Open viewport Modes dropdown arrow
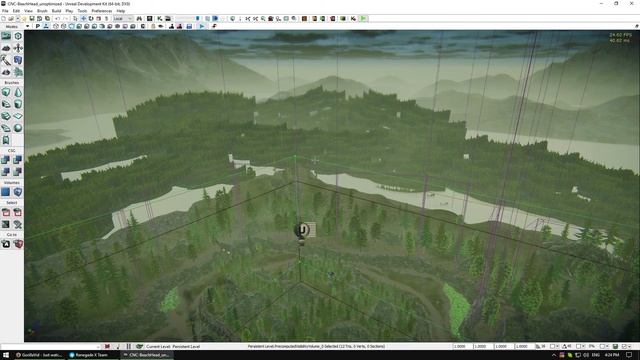This screenshot has width=640, height=360. tap(27, 27)
